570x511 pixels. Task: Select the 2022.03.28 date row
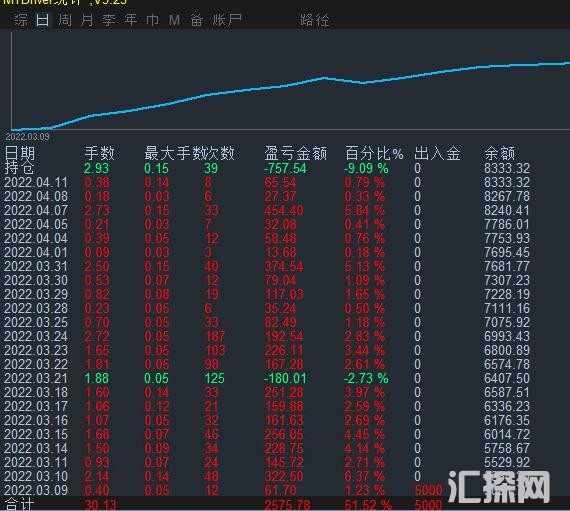pyautogui.click(x=36, y=309)
